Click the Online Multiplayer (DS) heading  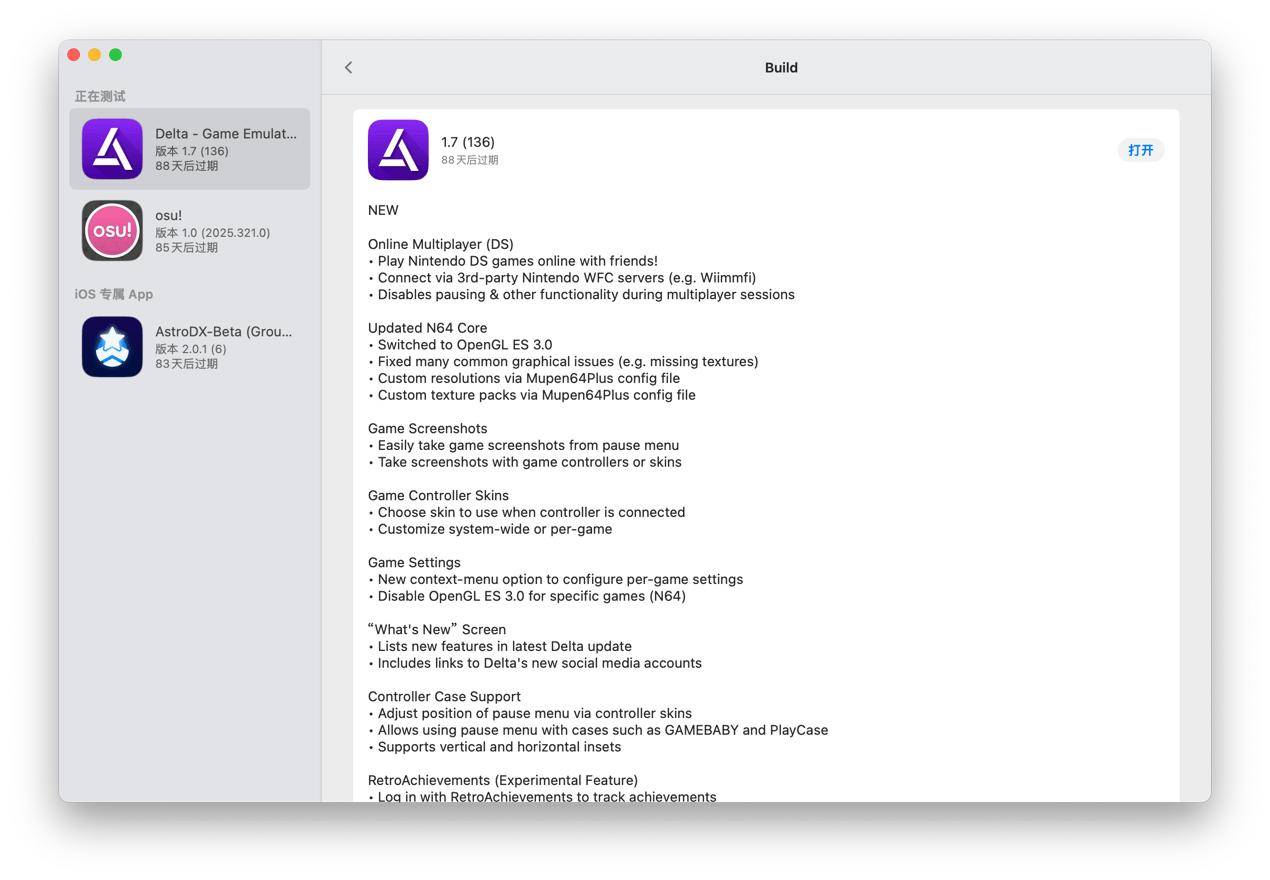441,244
